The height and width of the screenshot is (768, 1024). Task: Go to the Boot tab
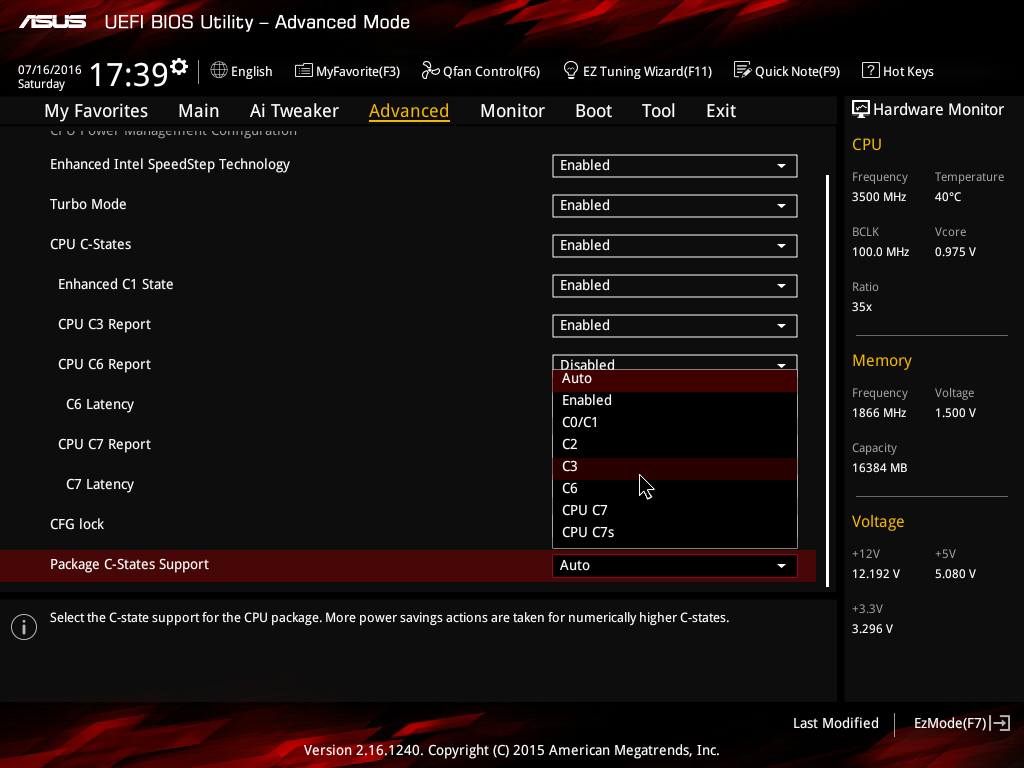(x=593, y=111)
